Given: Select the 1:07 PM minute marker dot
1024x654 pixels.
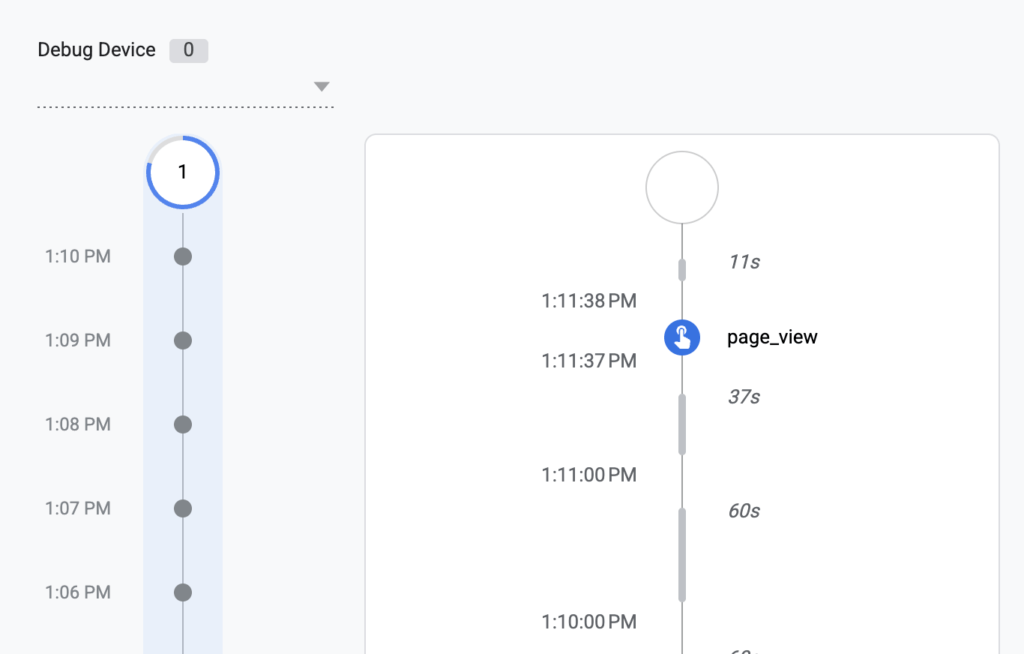Looking at the screenshot, I should pyautogui.click(x=183, y=508).
